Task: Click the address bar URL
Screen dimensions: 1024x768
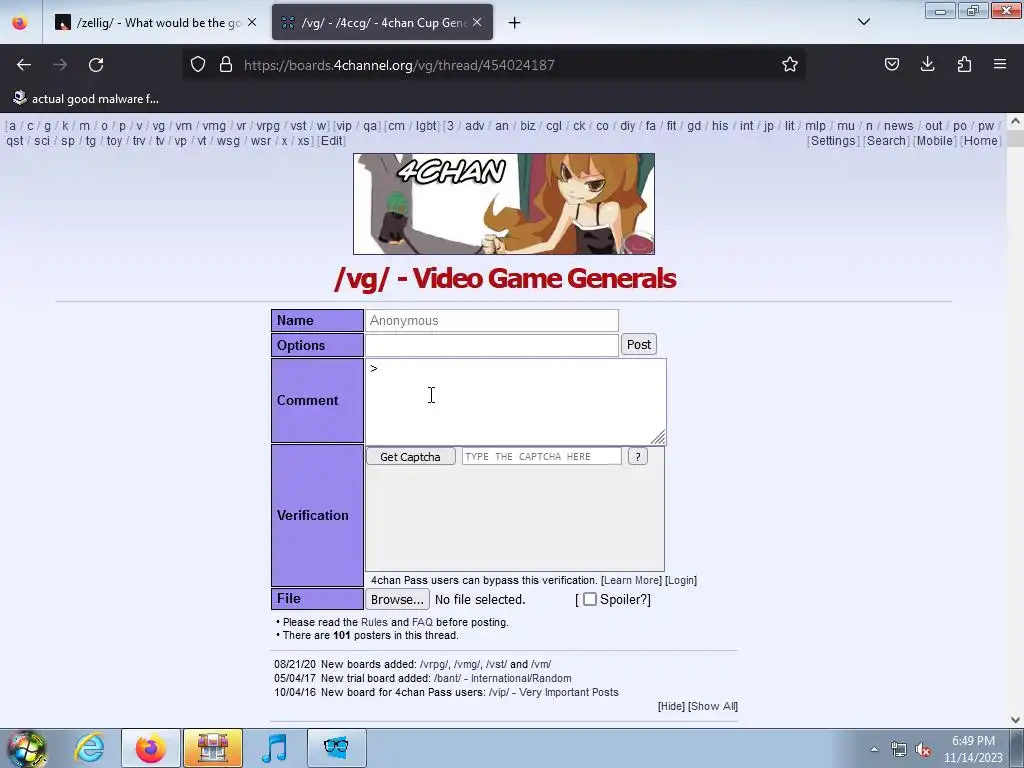Action: pyautogui.click(x=399, y=65)
